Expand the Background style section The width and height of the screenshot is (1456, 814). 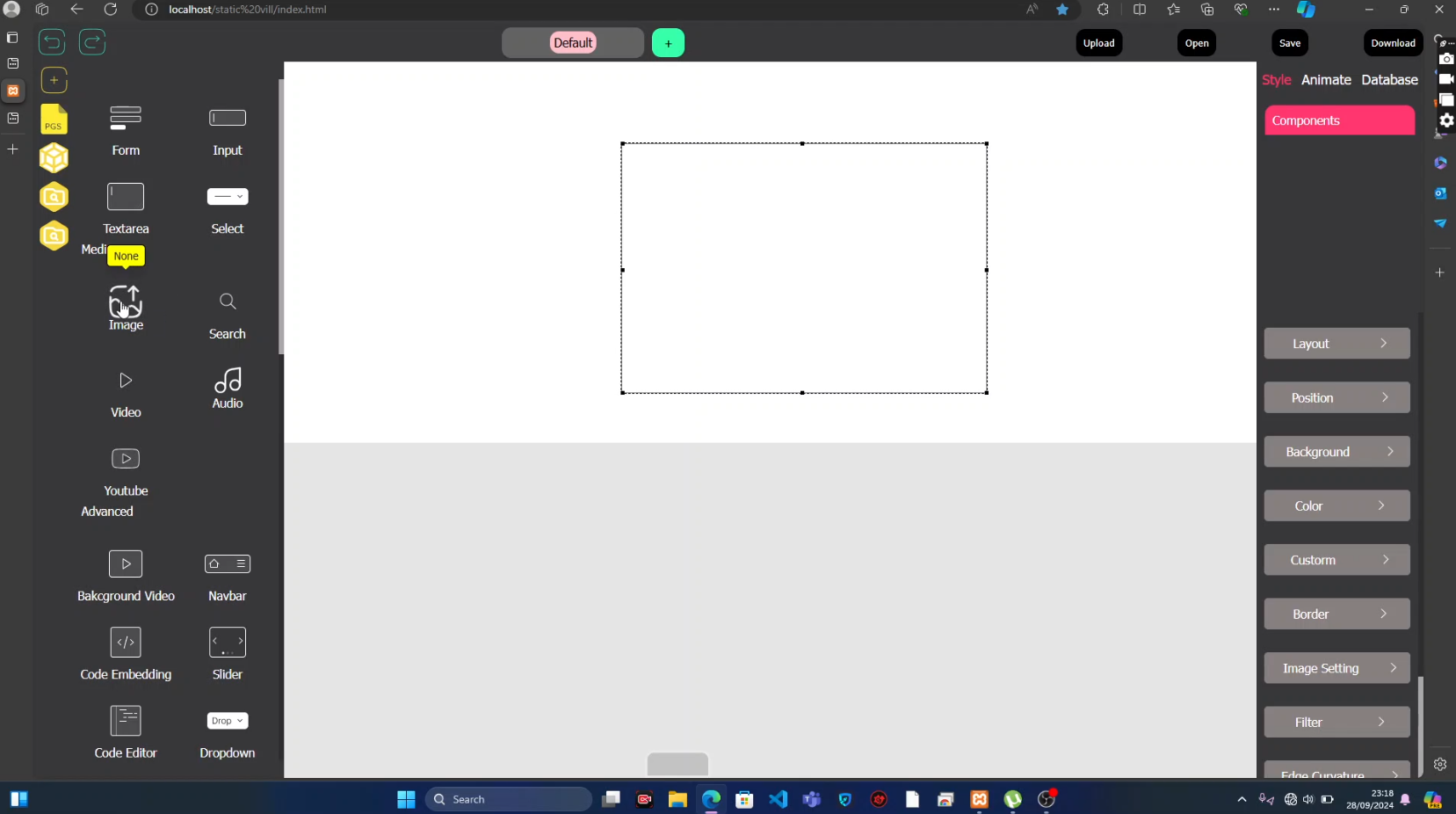click(1336, 452)
